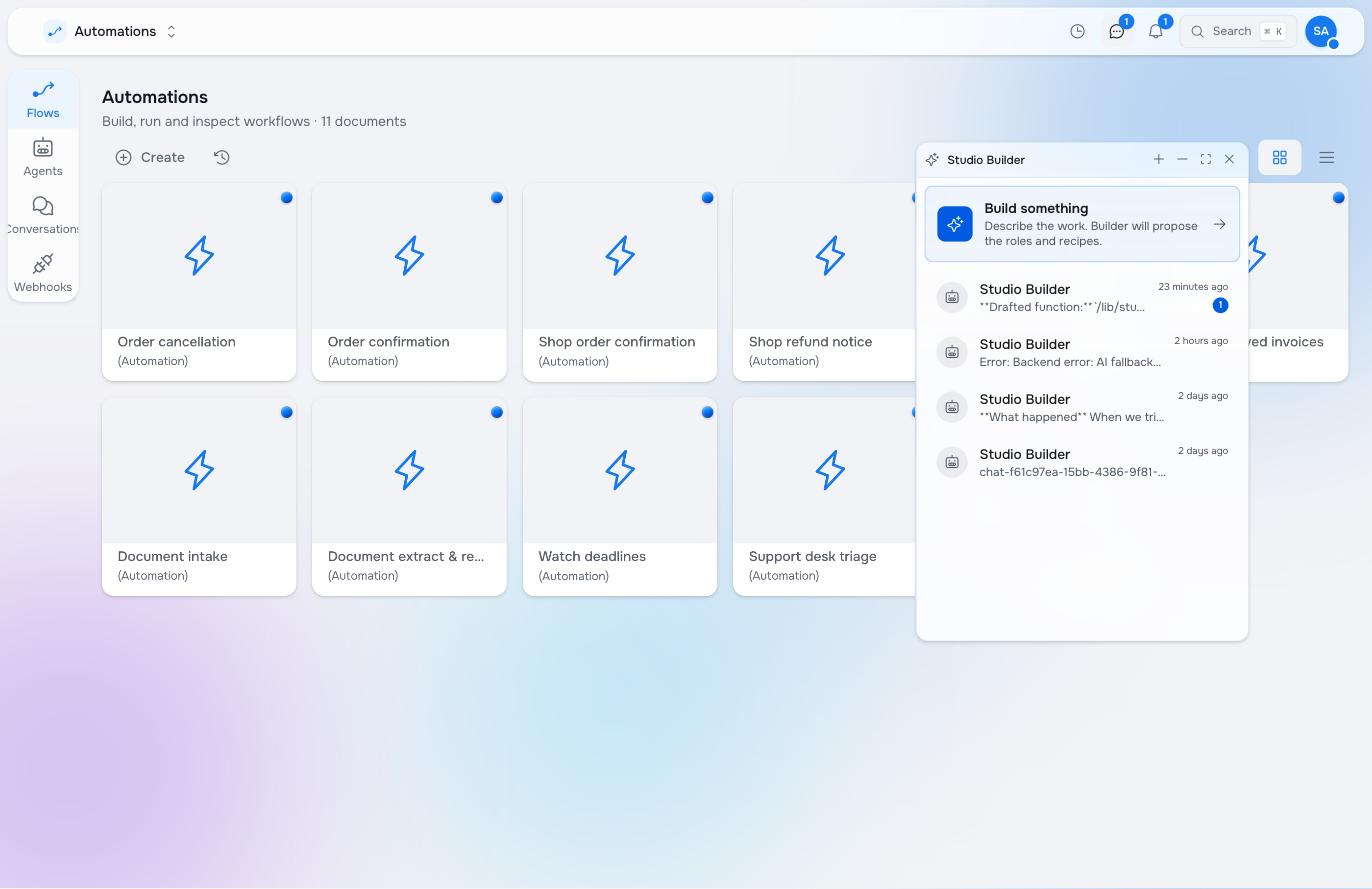The height and width of the screenshot is (889, 1372).
Task: Minimize the Studio Builder panel
Action: click(1182, 159)
